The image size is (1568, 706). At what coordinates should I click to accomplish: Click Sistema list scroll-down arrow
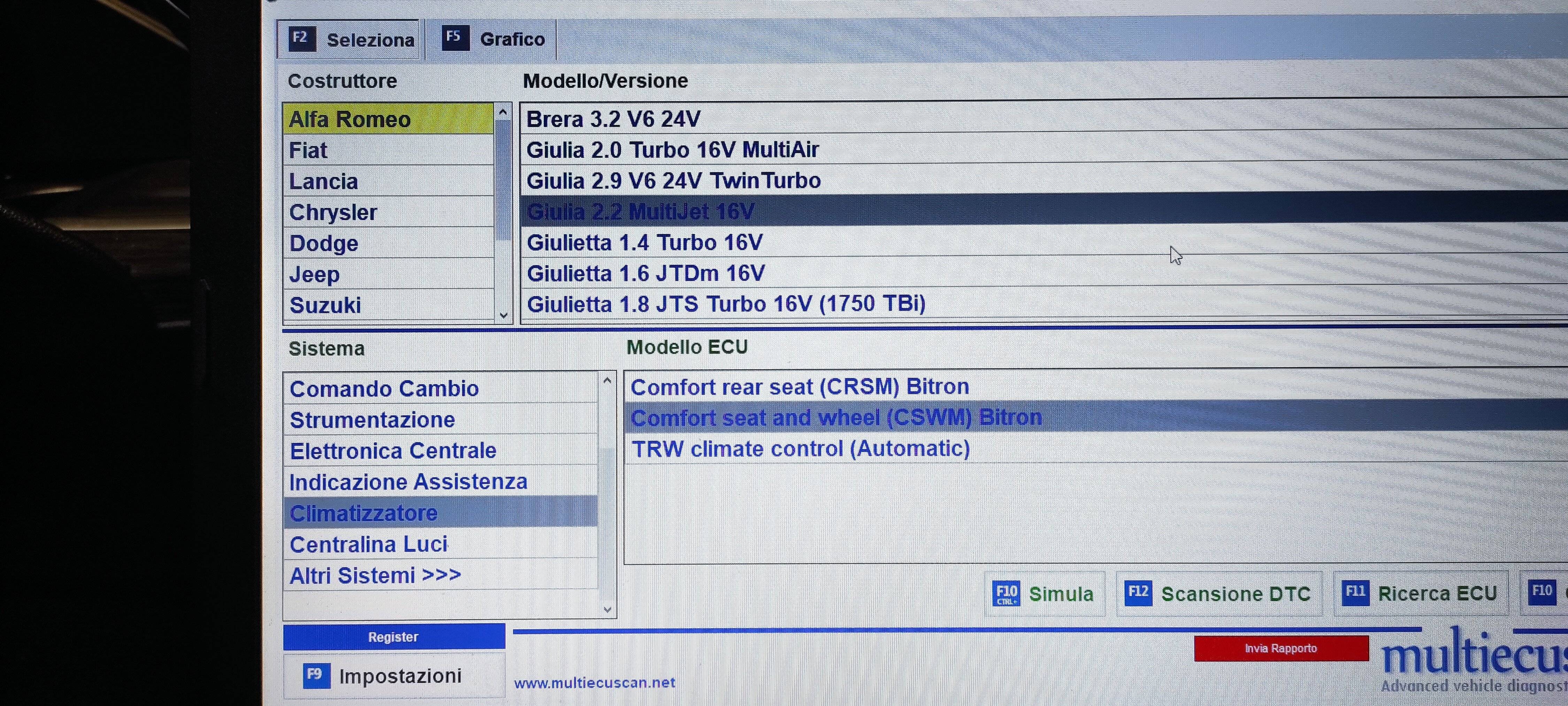[607, 609]
